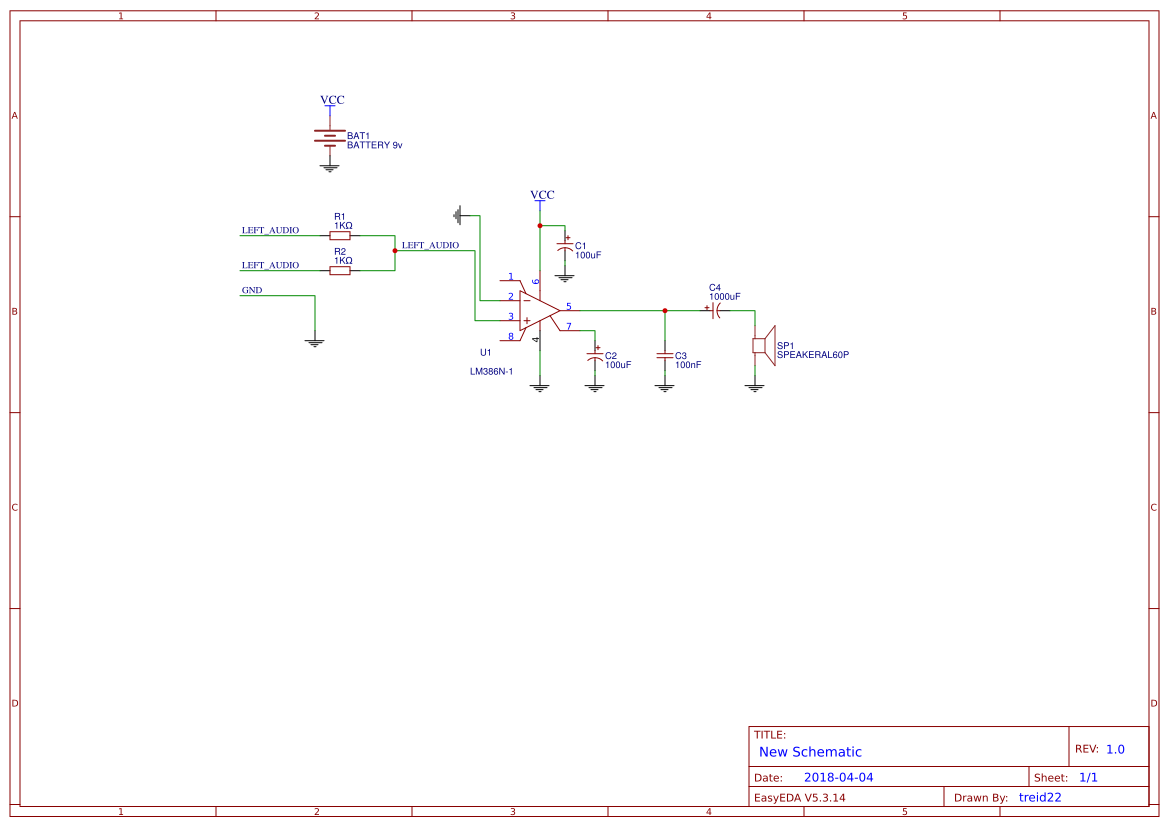1169x827 pixels.
Task: Select capacitor C2 100uF
Action: (x=594, y=358)
